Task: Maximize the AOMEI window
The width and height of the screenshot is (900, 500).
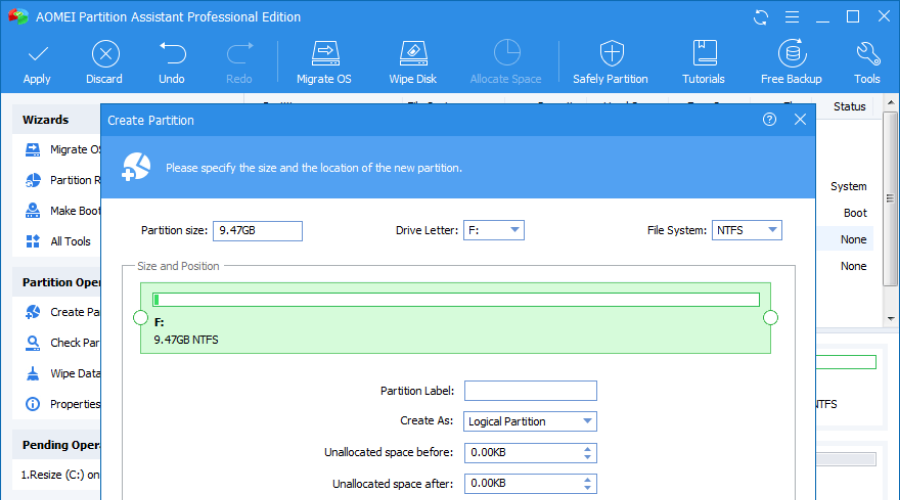Action: pos(853,17)
